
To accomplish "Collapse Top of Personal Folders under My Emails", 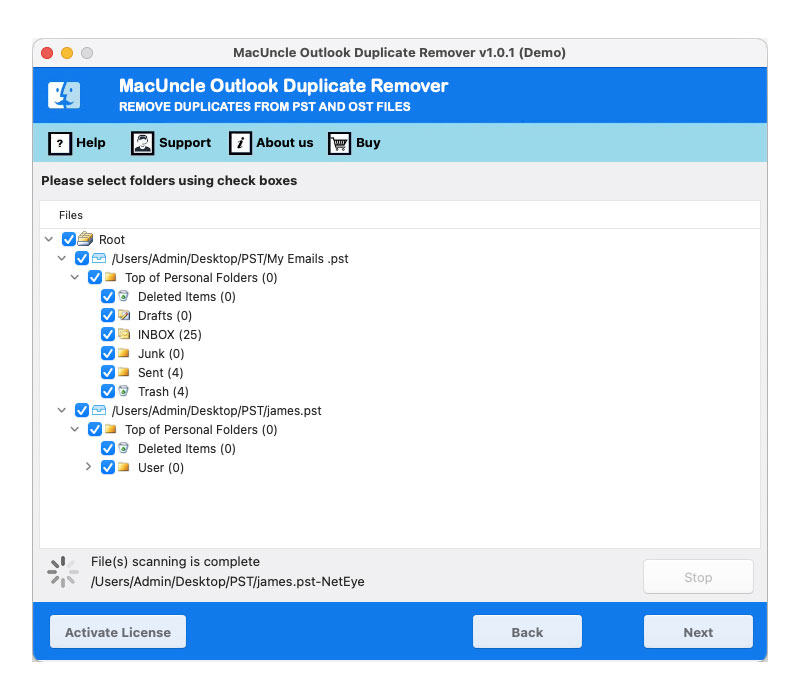I will pyautogui.click(x=74, y=277).
